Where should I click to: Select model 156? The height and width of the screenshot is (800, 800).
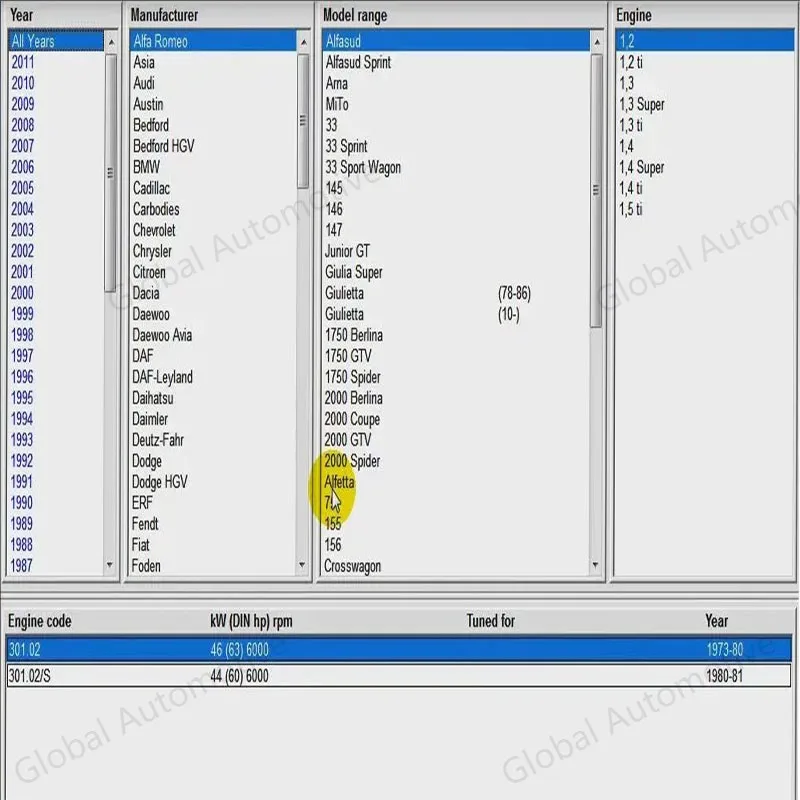(x=333, y=544)
